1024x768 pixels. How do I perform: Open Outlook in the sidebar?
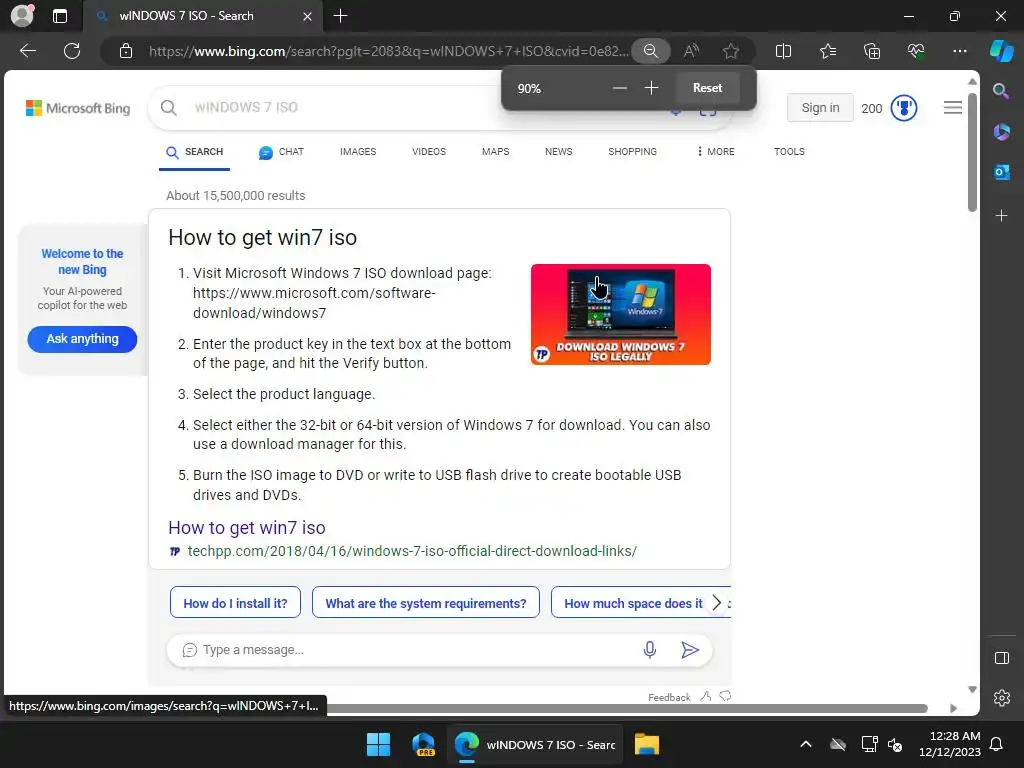click(1001, 172)
